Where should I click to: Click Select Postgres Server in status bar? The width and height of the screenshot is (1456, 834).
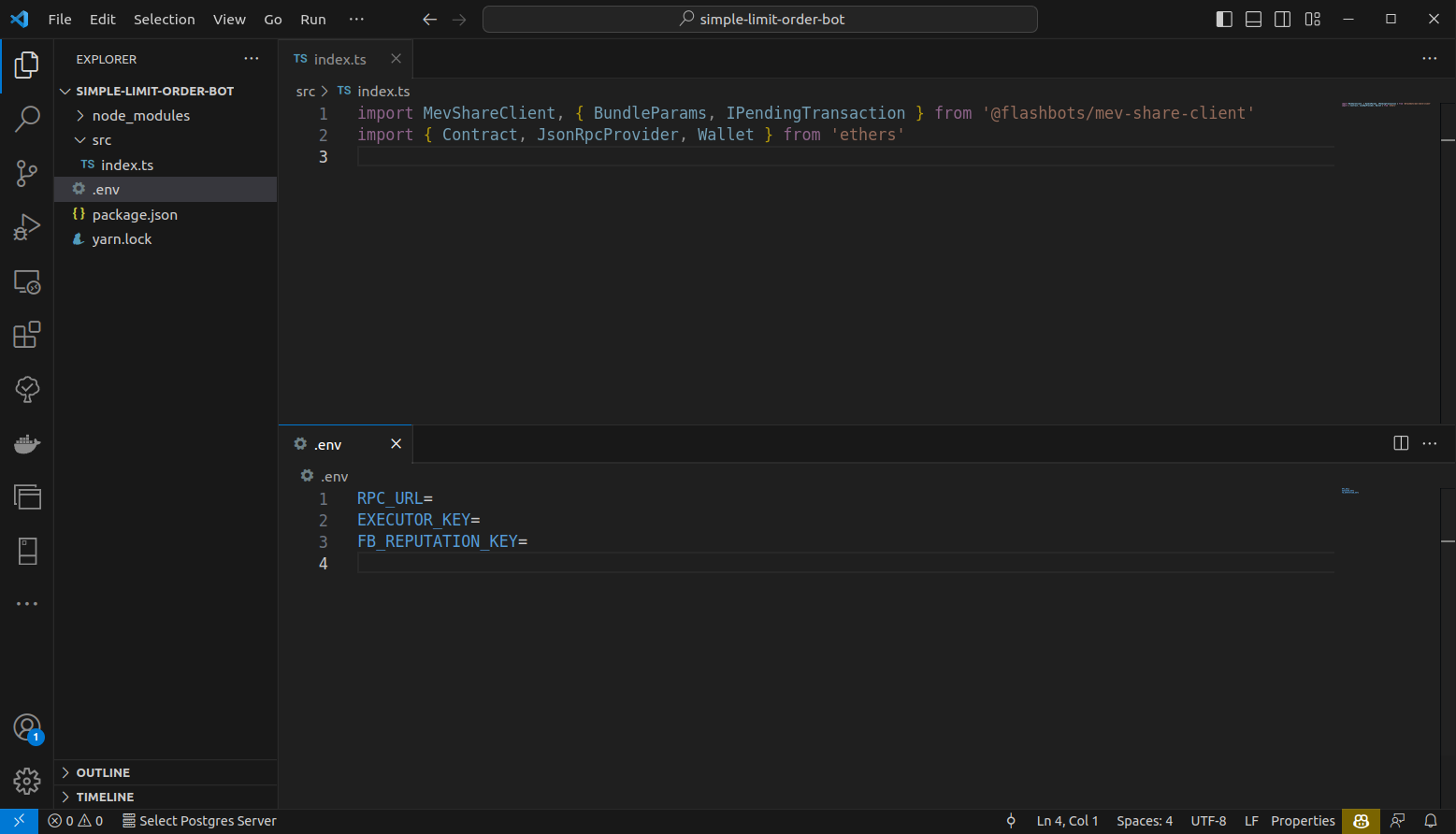click(x=199, y=821)
